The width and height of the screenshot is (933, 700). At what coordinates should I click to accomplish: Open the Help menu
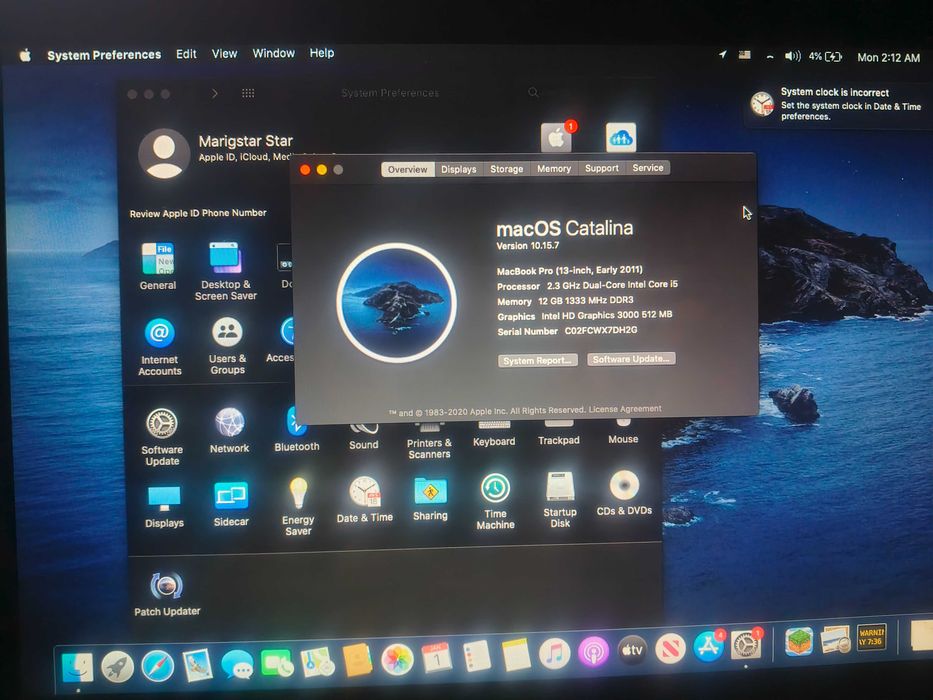(322, 53)
